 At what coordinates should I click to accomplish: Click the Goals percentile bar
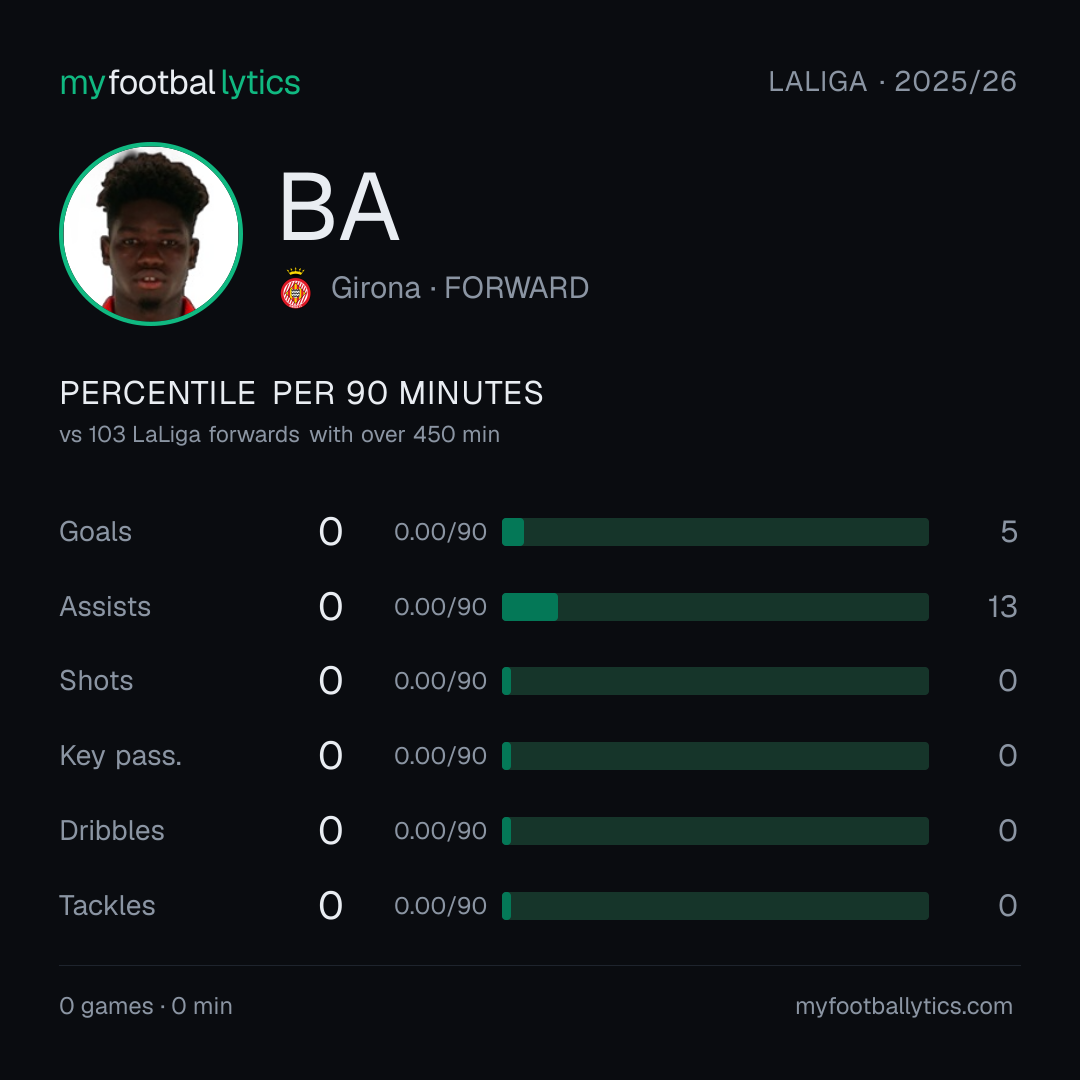click(715, 532)
